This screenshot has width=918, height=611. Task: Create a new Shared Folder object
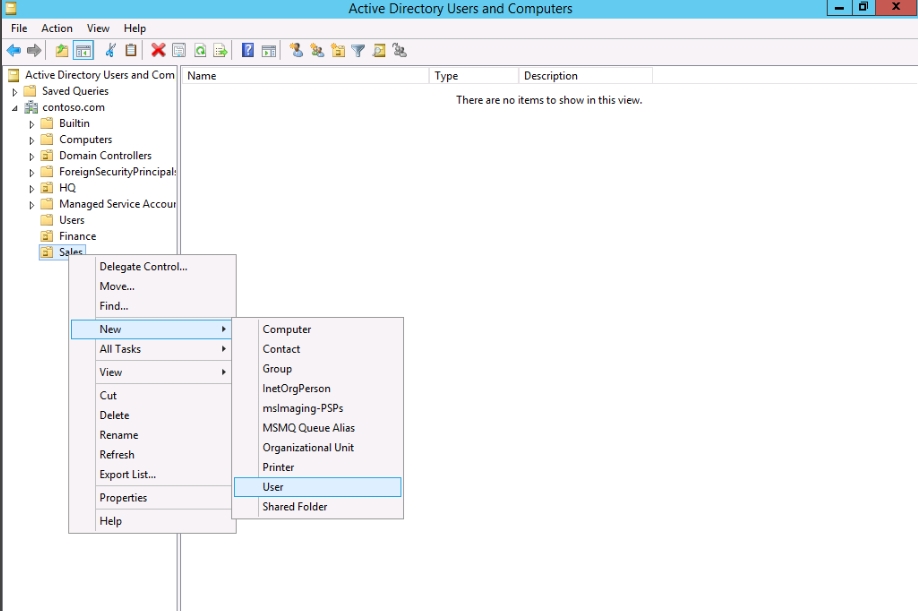318,507
